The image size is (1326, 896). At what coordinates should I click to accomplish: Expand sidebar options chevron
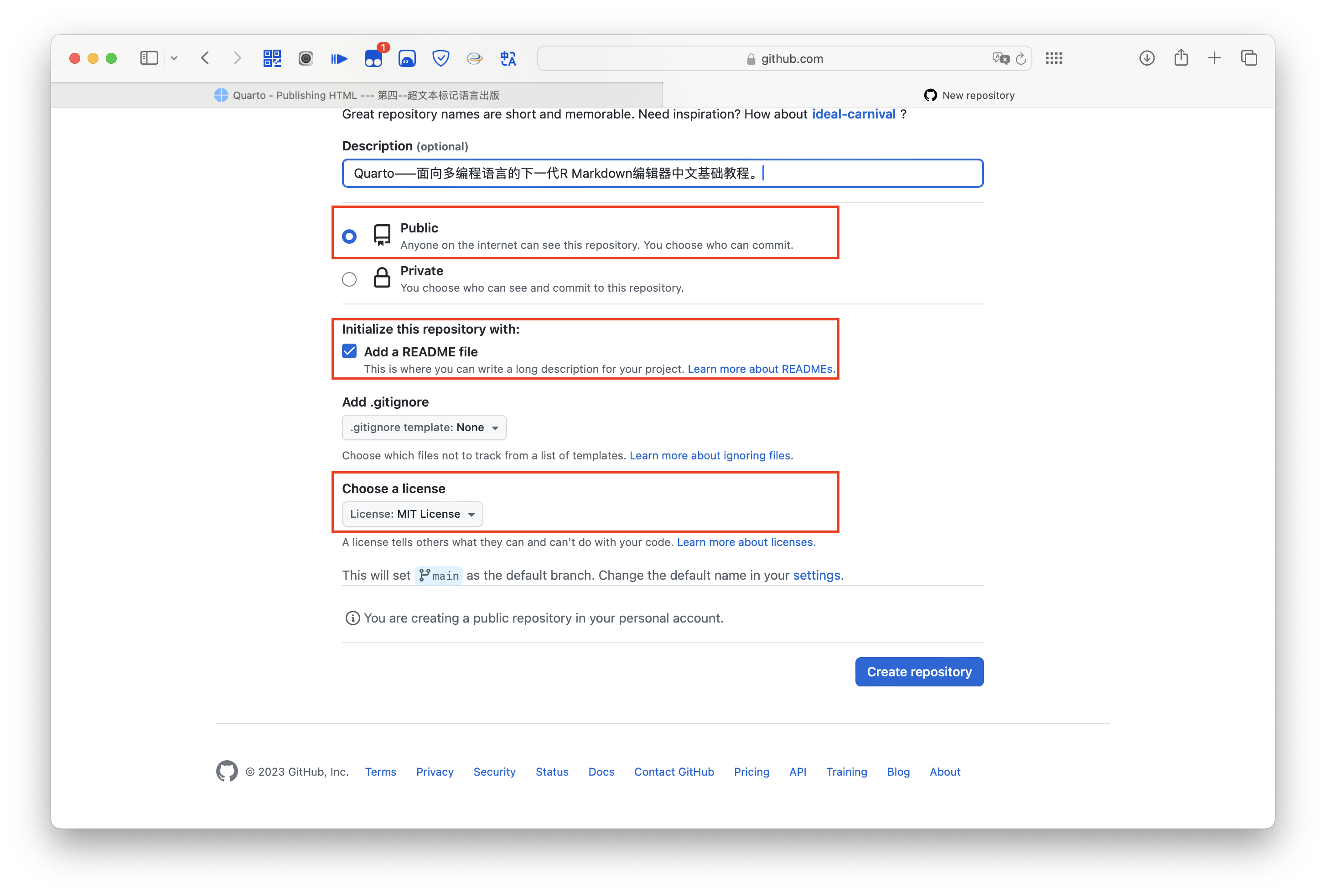[174, 58]
